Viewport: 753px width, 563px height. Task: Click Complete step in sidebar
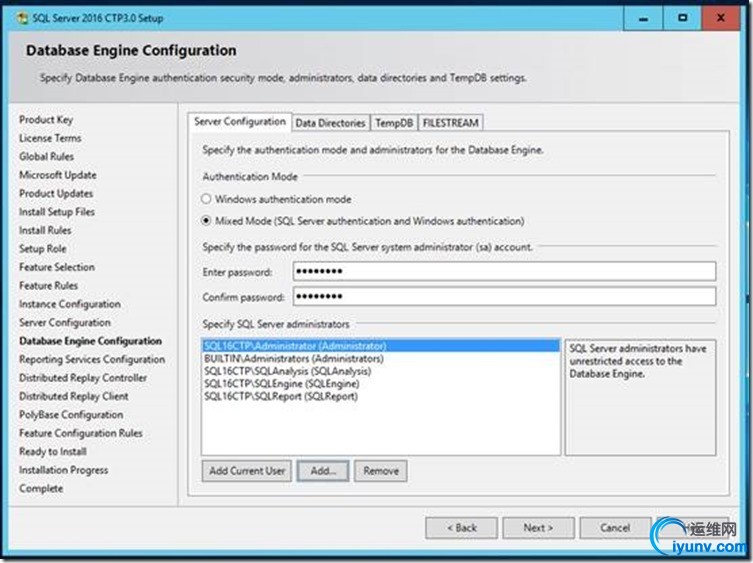tap(41, 489)
